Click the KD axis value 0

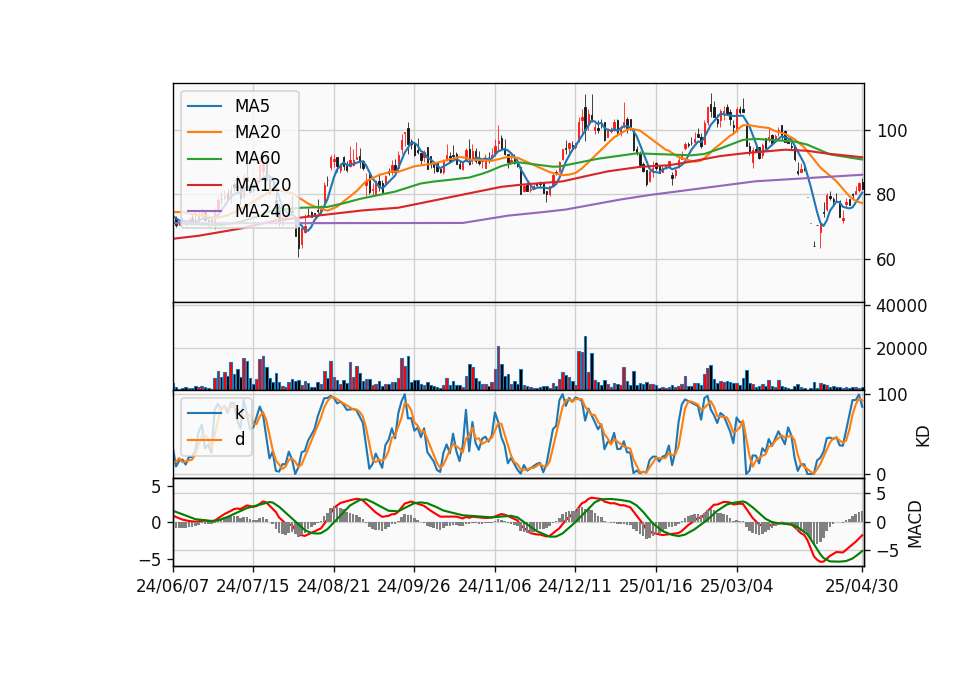[882, 474]
